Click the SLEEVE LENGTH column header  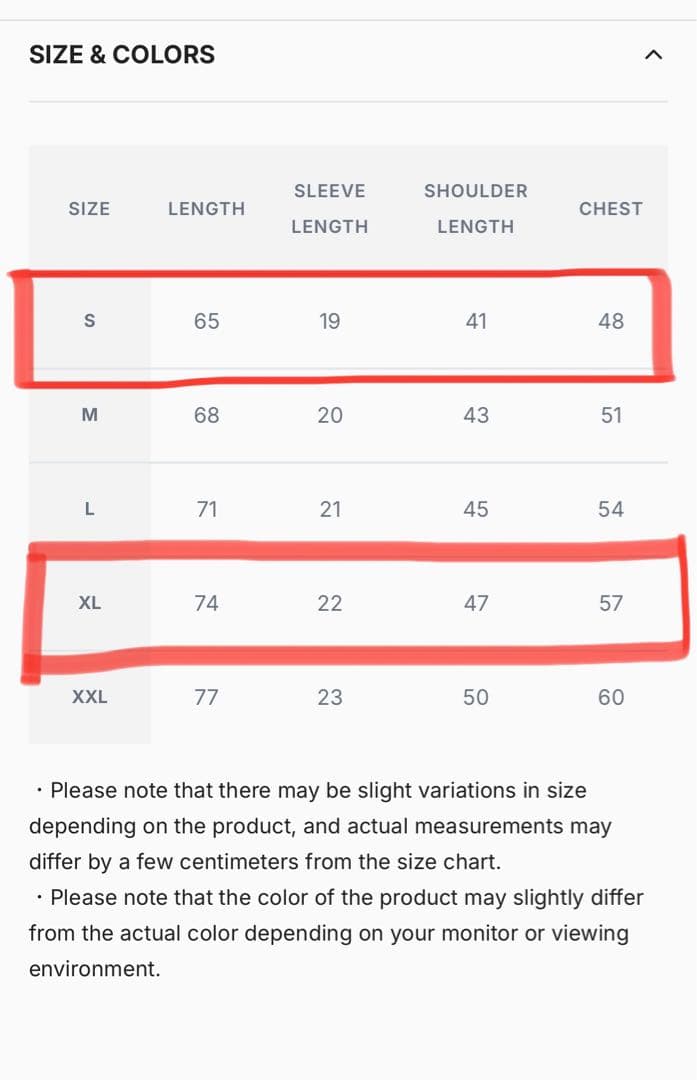330,209
